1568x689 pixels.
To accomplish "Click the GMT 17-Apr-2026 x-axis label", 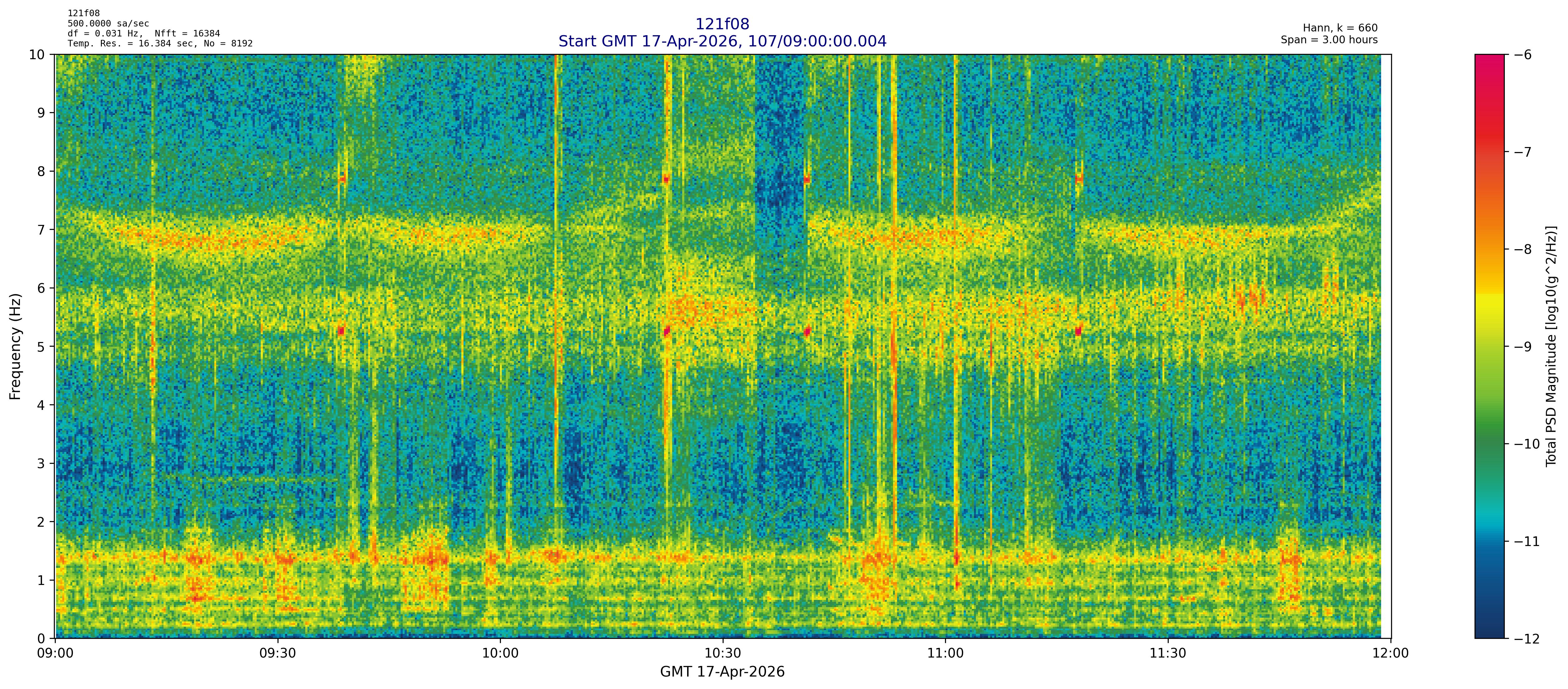I will [x=722, y=672].
